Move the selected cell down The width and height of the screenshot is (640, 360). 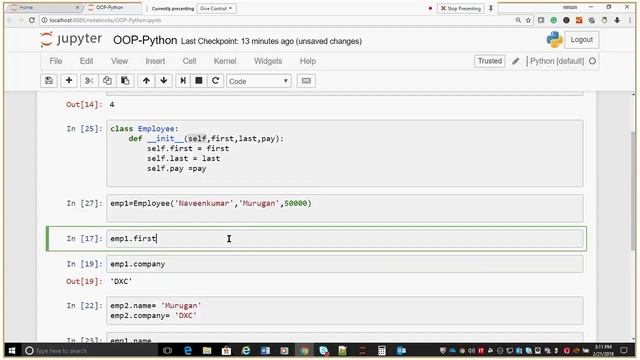click(164, 81)
